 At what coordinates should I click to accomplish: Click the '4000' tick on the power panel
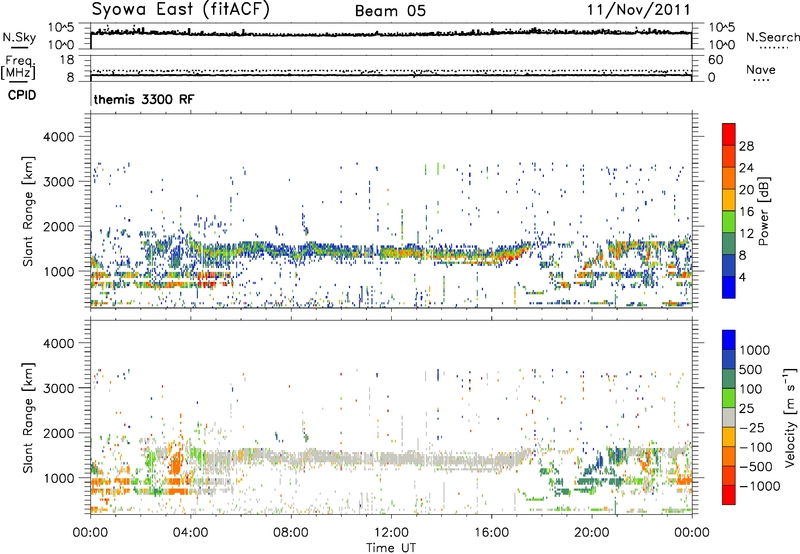(59, 137)
